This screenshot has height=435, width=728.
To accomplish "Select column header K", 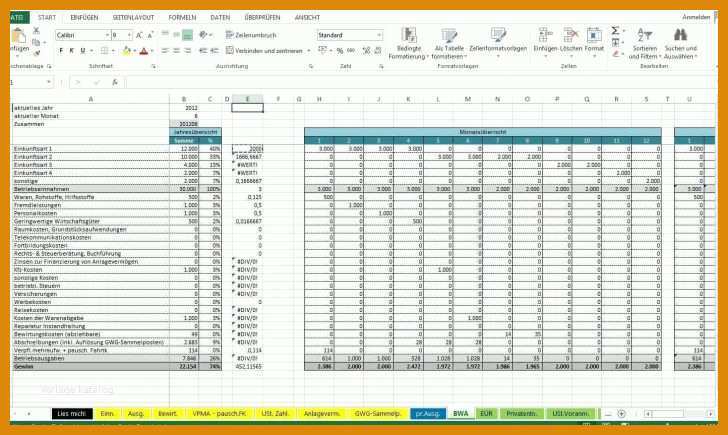I will 408,99.
